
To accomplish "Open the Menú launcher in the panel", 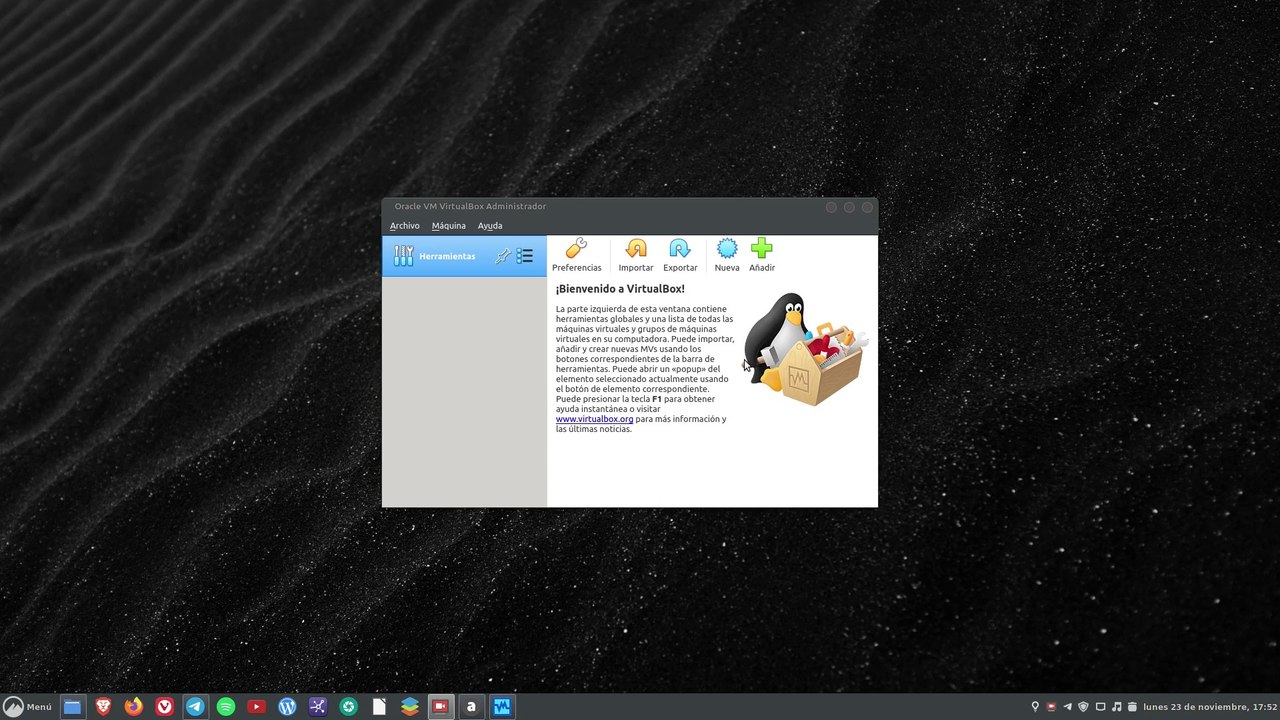I will point(28,707).
